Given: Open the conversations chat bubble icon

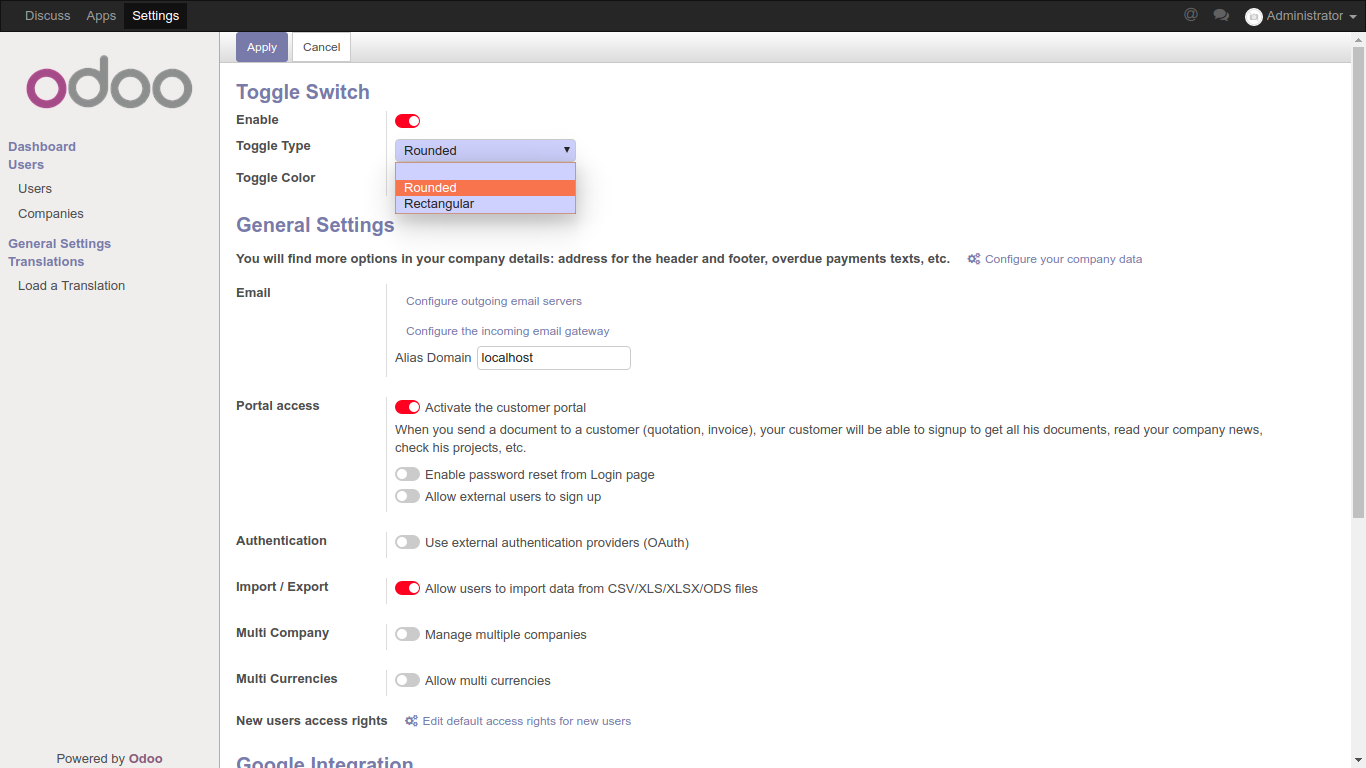Looking at the screenshot, I should point(1221,15).
